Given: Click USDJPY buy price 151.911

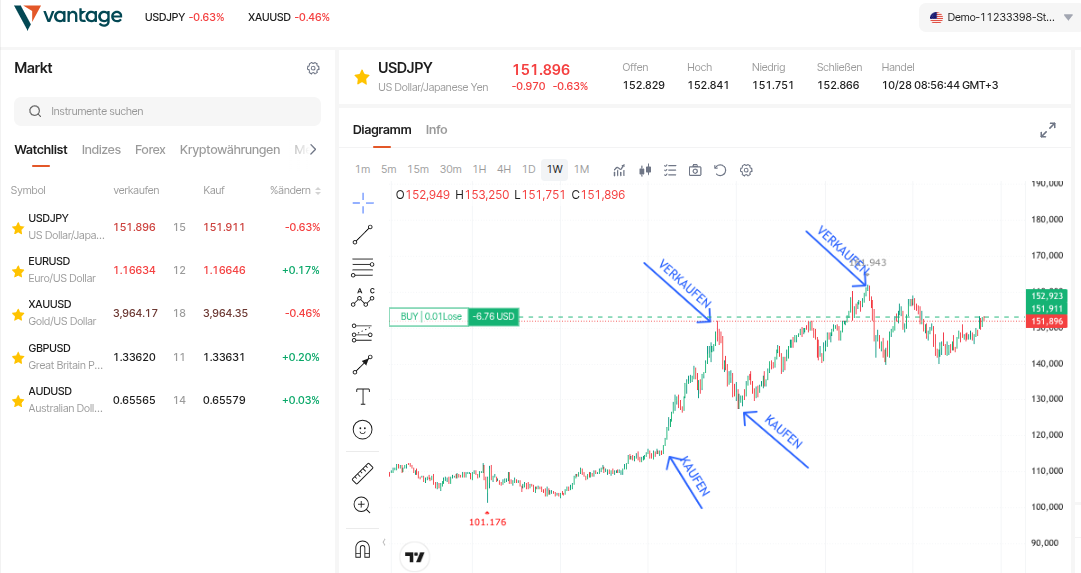Looking at the screenshot, I should [224, 227].
